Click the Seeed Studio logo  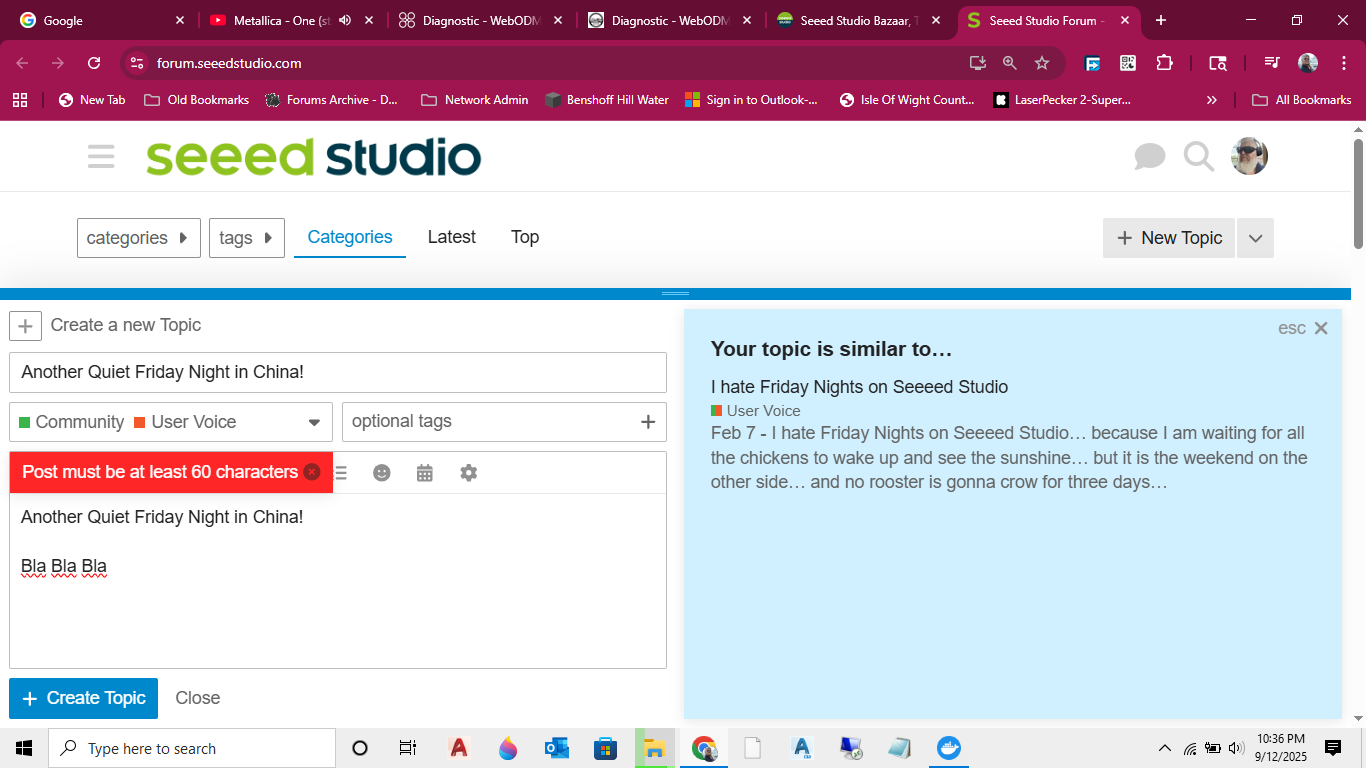click(x=314, y=157)
